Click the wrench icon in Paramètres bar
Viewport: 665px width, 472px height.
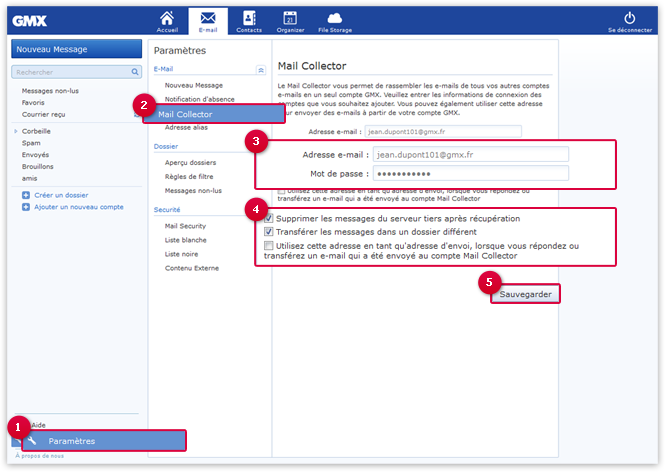coord(32,441)
